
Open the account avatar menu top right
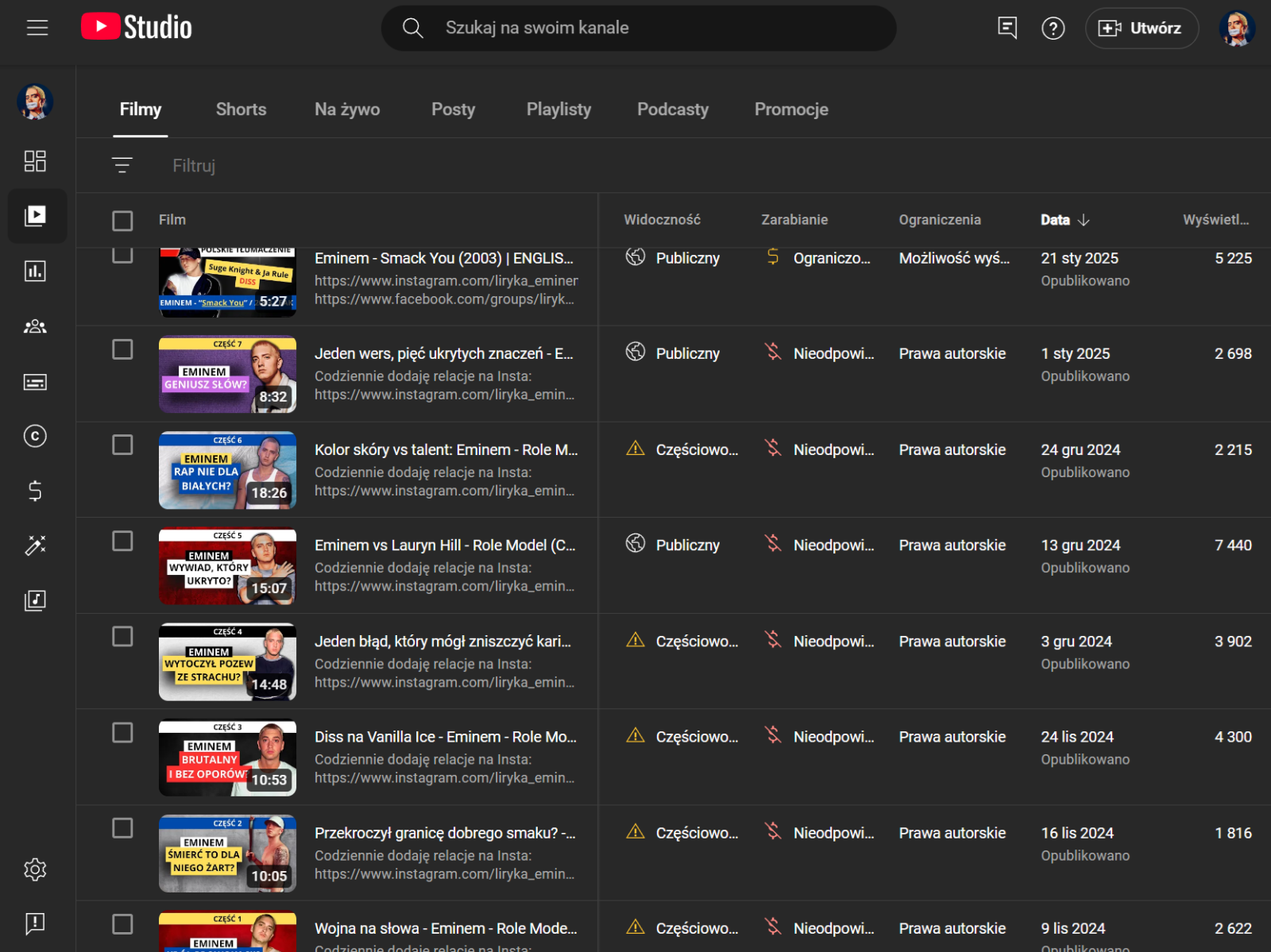pos(1236,29)
